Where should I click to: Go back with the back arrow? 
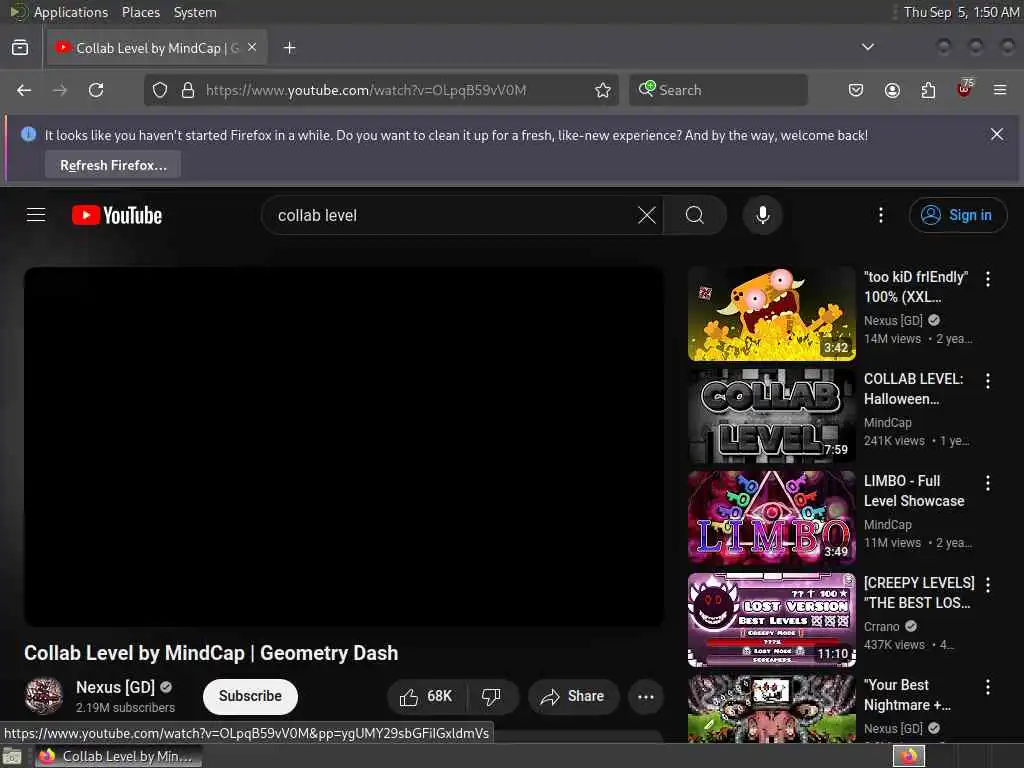pyautogui.click(x=24, y=90)
